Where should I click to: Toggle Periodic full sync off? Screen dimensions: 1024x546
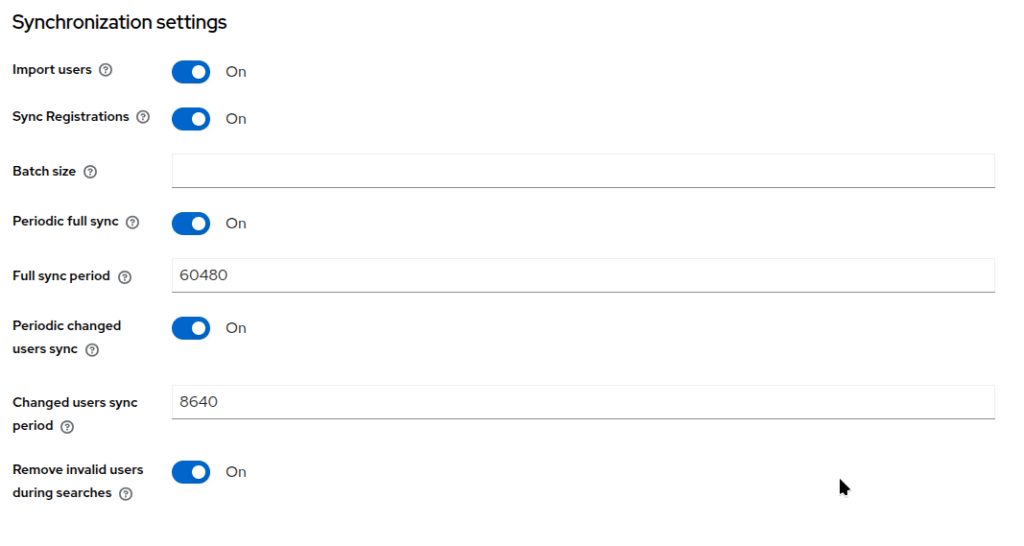pos(191,223)
